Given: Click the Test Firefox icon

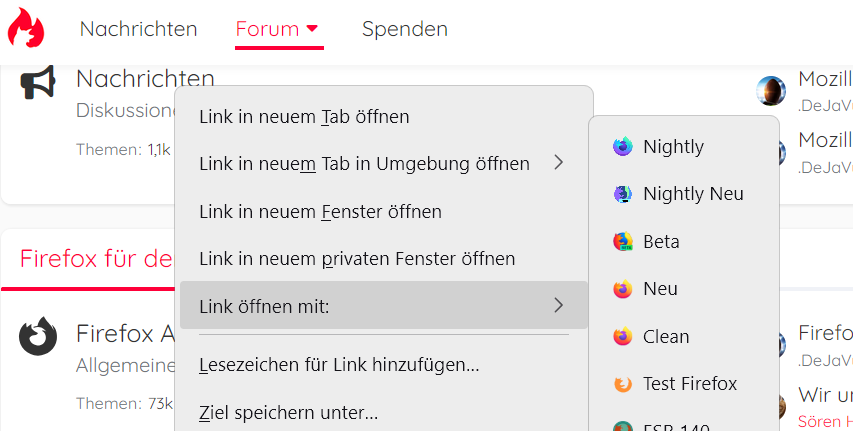Looking at the screenshot, I should point(623,384).
